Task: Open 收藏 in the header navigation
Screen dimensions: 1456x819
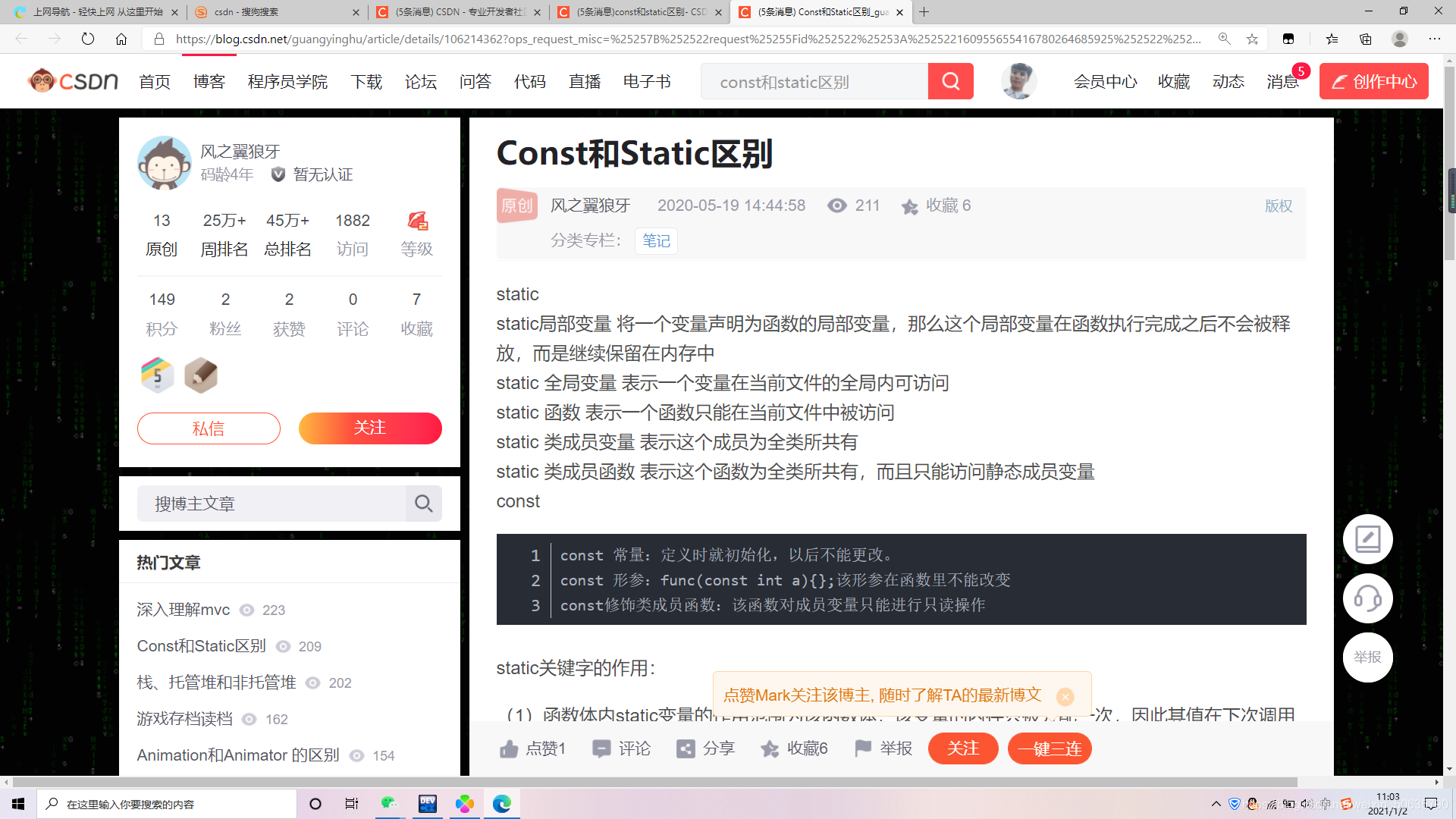Action: tap(1174, 82)
